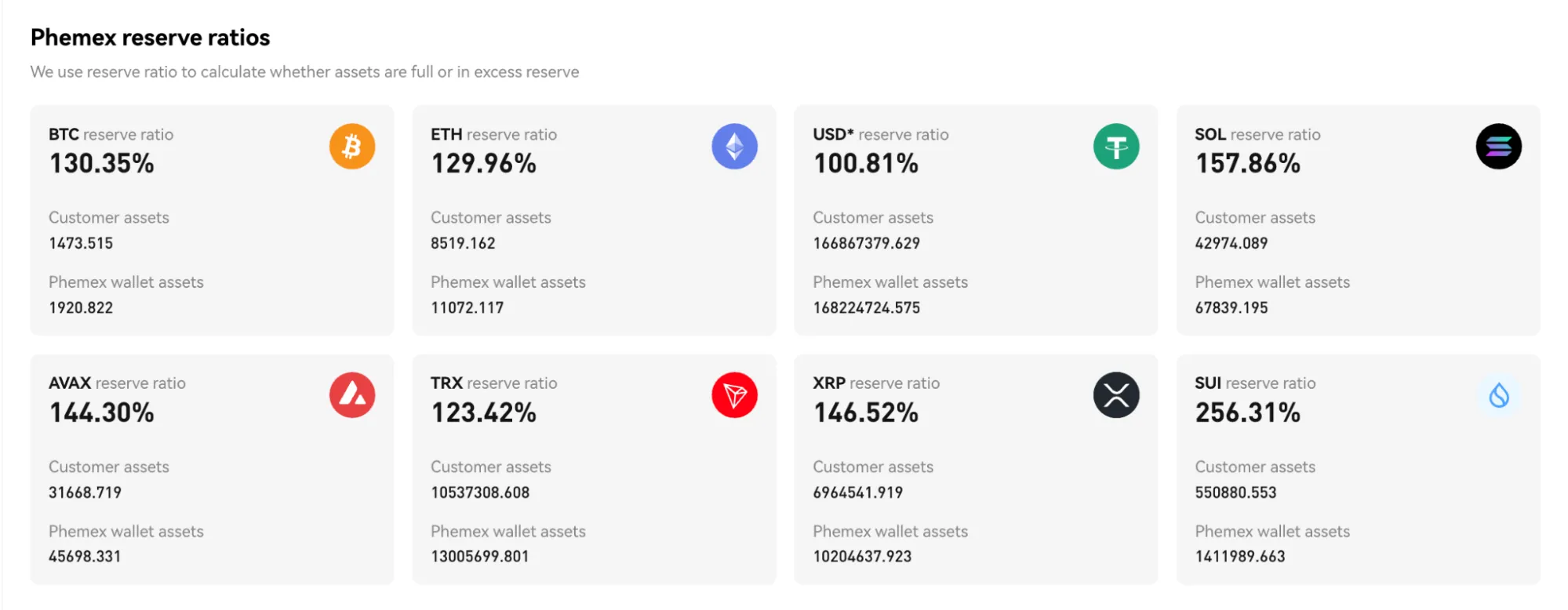
Task: Click the 123.42% TRX ratio value
Action: point(484,412)
